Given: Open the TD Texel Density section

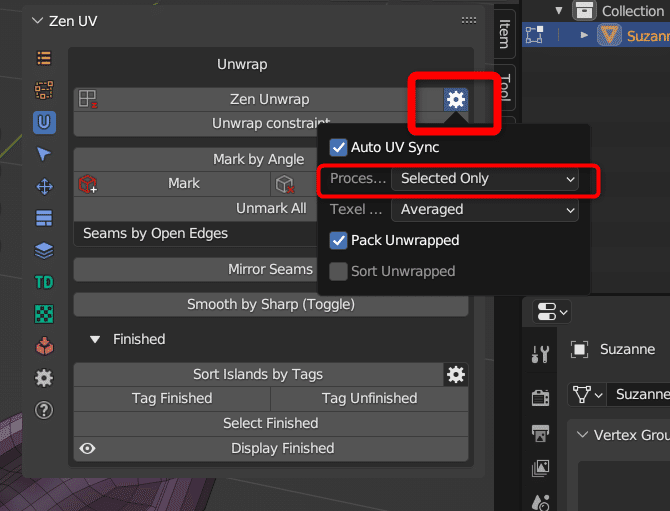Looking at the screenshot, I should tap(44, 282).
